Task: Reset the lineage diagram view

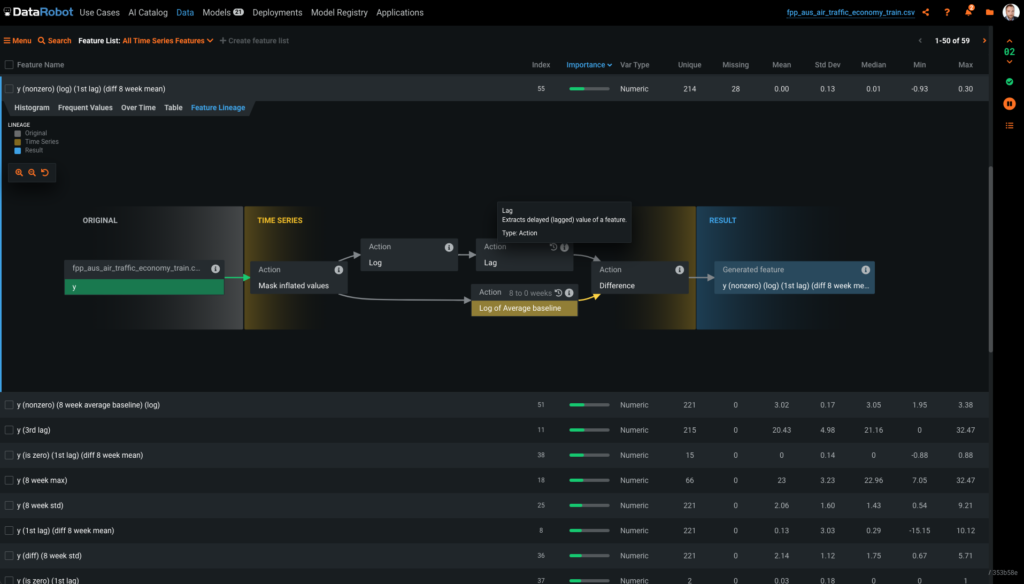Action: [45, 172]
